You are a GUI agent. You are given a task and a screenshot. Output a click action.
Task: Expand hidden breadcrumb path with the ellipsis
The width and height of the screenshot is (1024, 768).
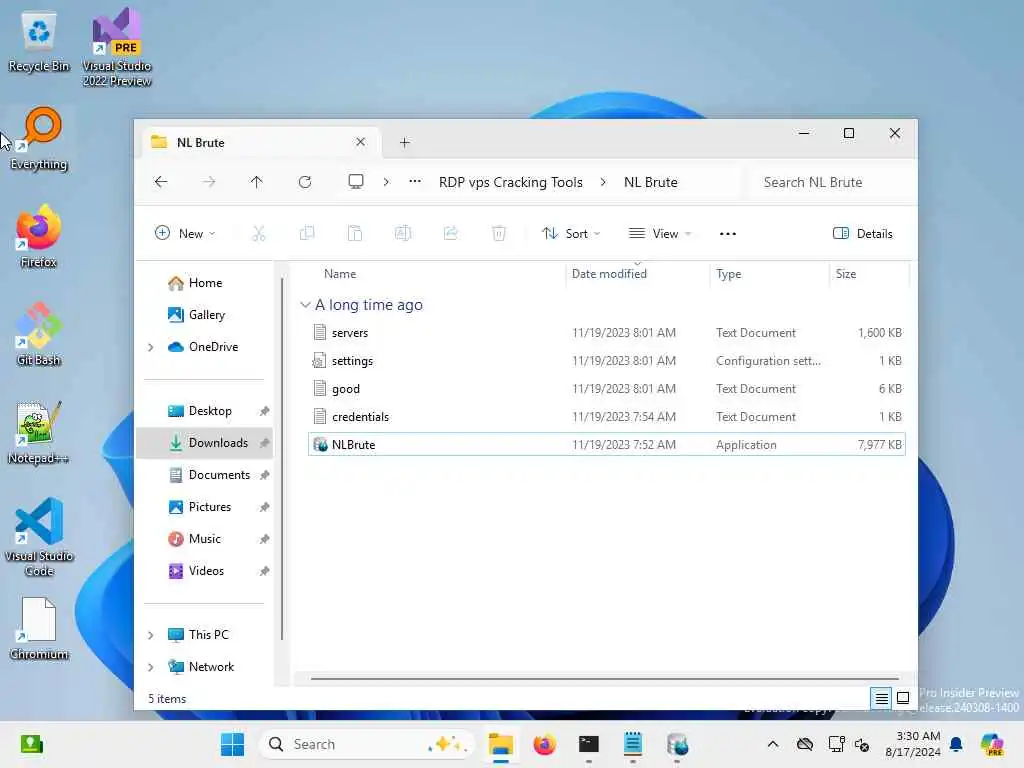click(x=415, y=182)
